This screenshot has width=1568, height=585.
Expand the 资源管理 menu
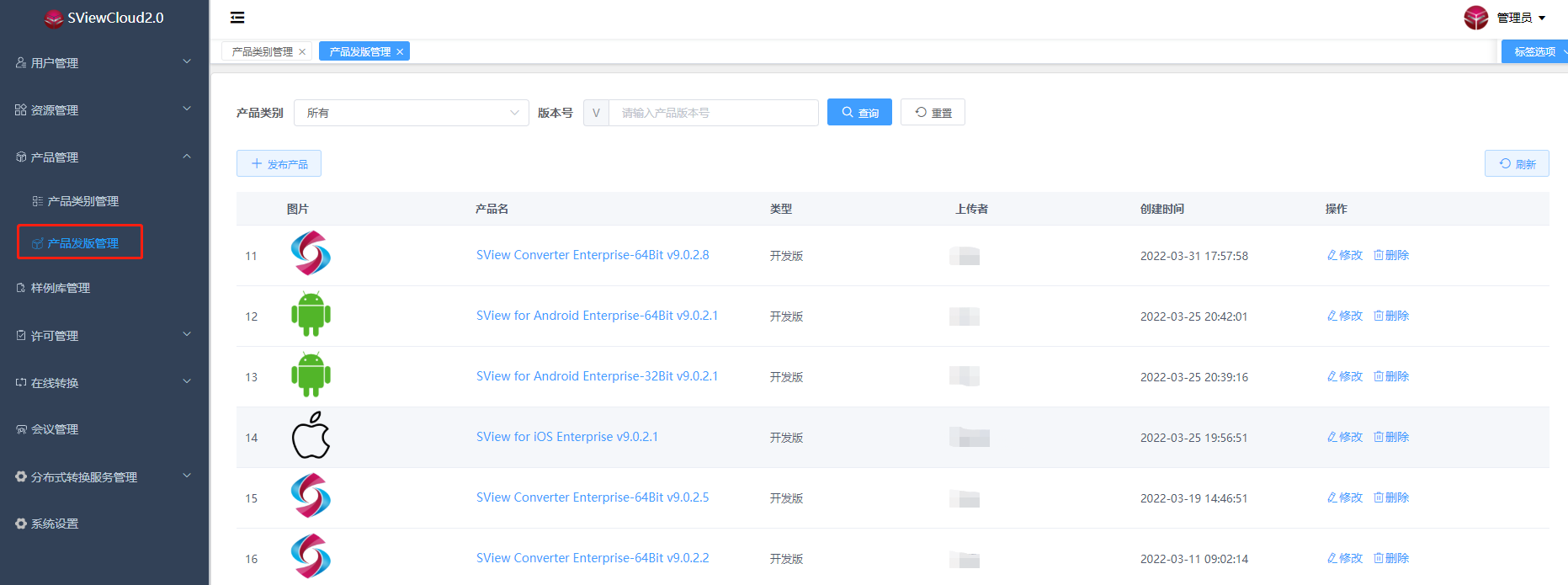click(104, 110)
